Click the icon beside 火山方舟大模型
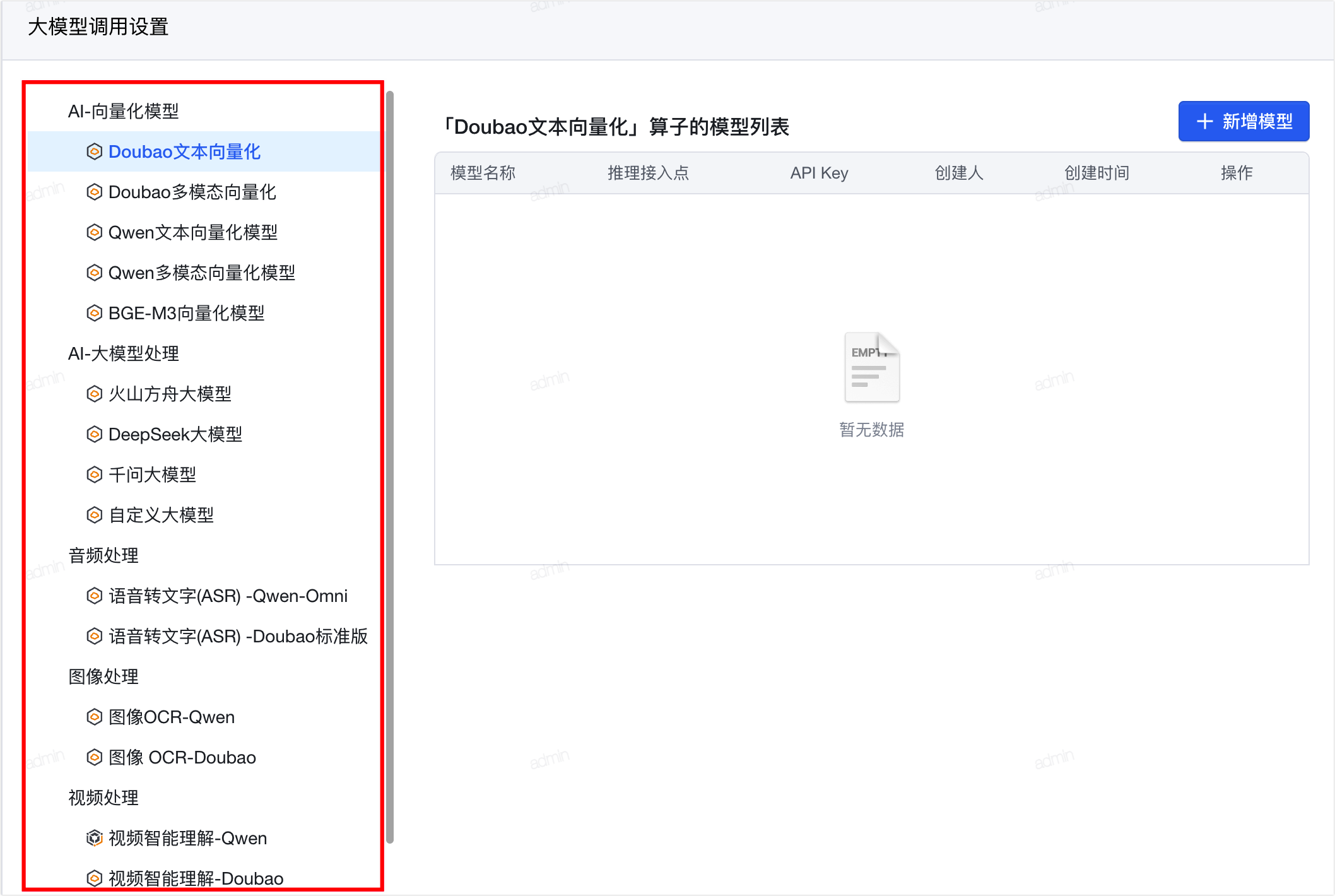 [94, 394]
